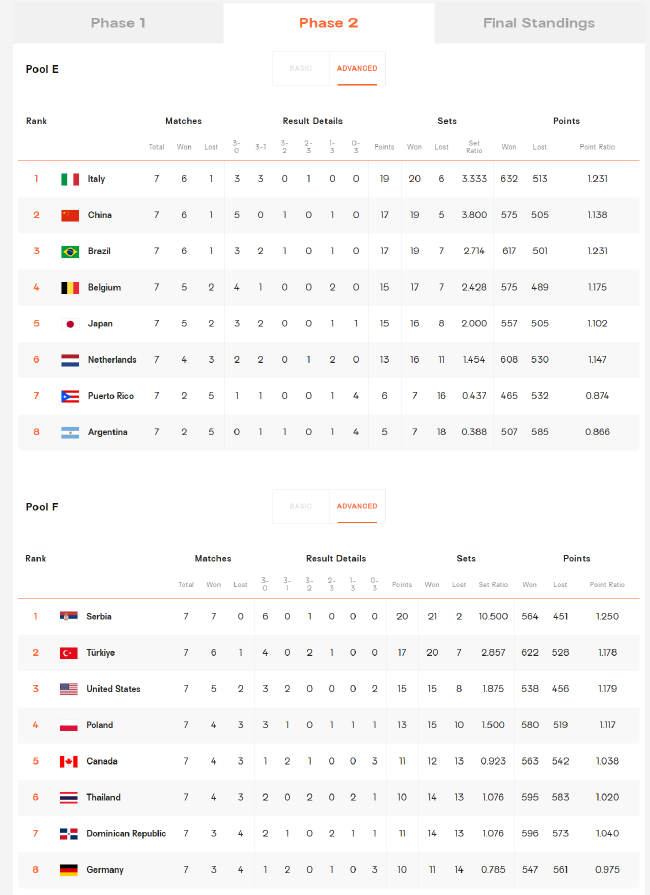
Task: Click the Belgium flag icon
Action: 70,288
